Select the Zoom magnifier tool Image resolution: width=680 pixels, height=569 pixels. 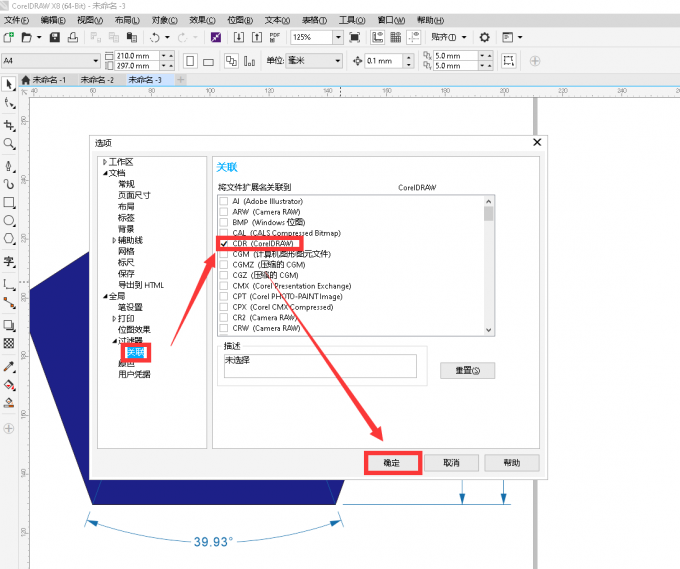pyautogui.click(x=9, y=144)
